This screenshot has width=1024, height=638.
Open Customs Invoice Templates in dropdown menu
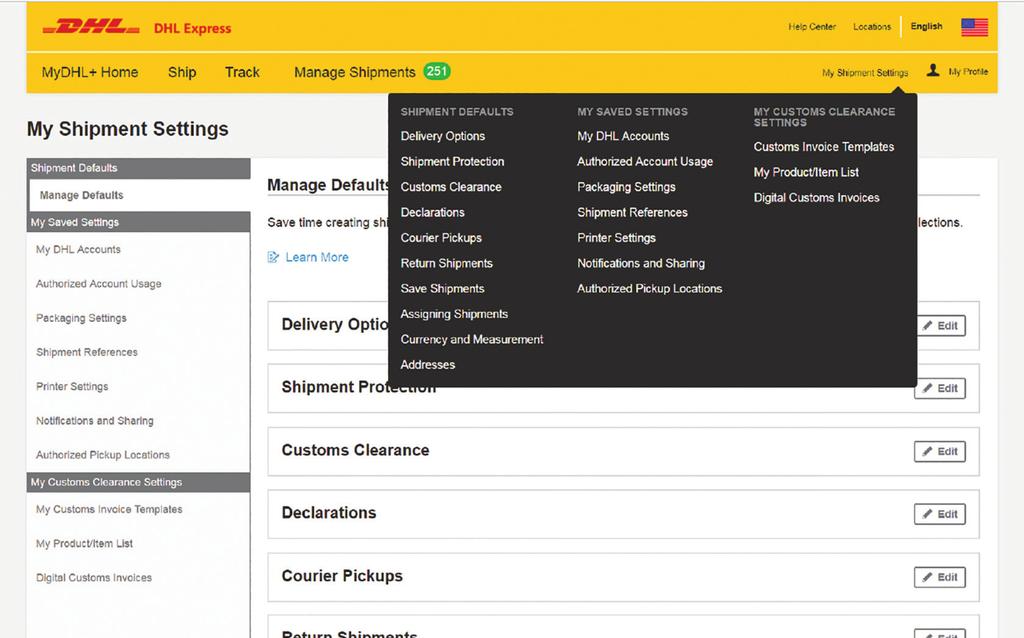pos(824,147)
